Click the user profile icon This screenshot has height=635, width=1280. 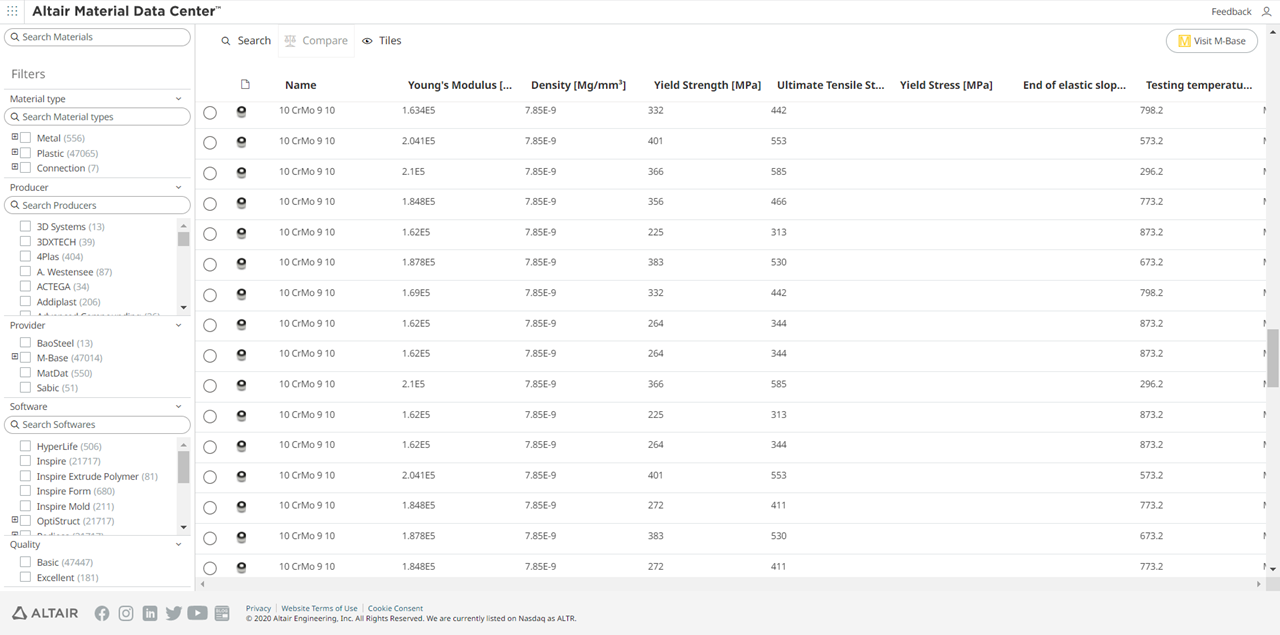[x=1266, y=11]
